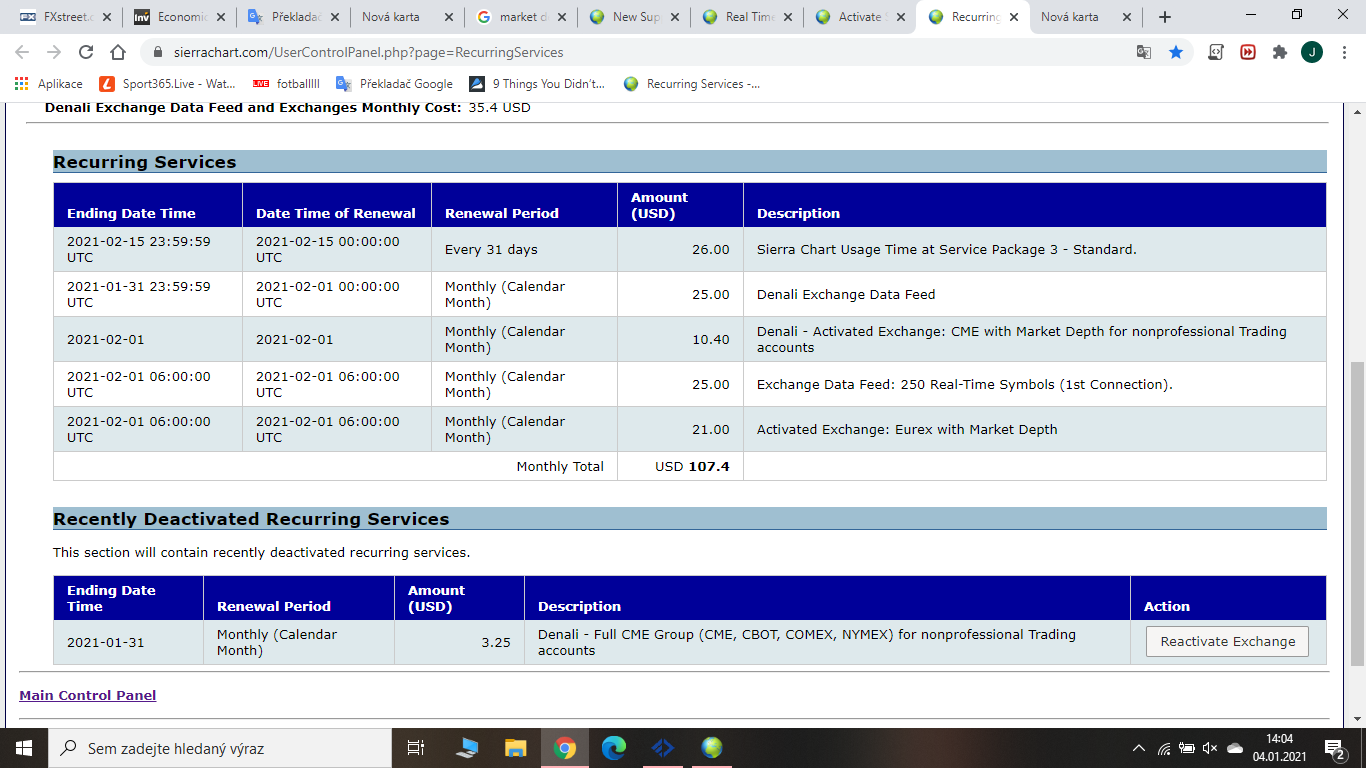Open the Chrome extensions puzzle icon
The height and width of the screenshot is (768, 1366).
pos(1280,52)
